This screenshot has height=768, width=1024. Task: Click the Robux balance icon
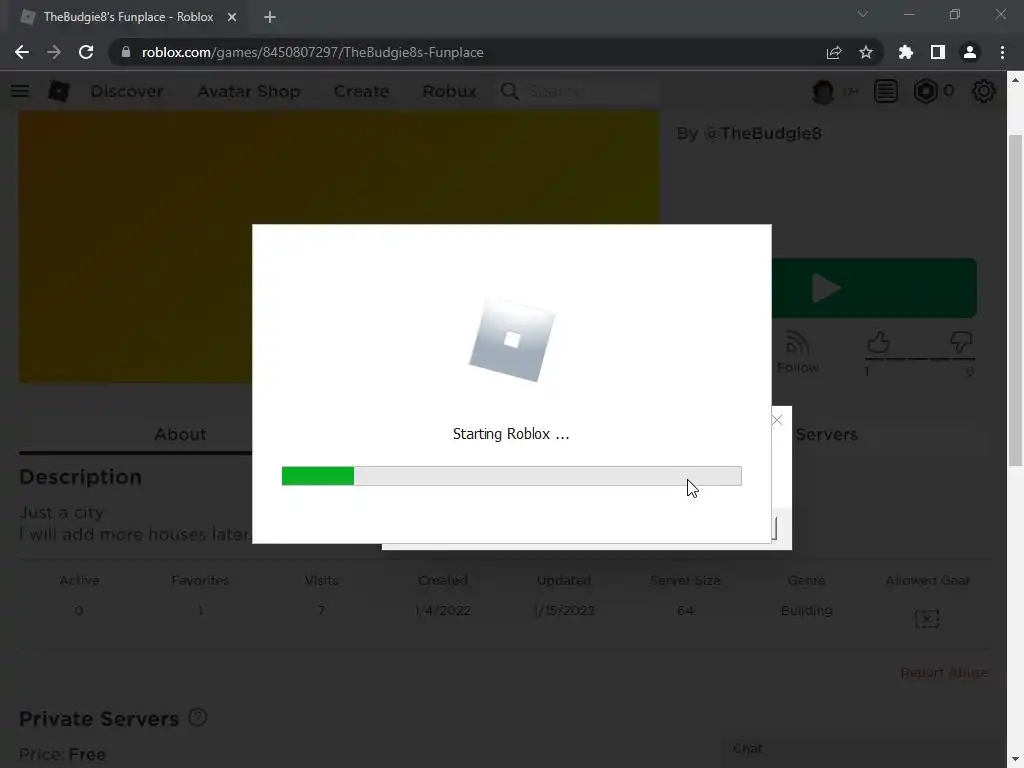[x=925, y=91]
